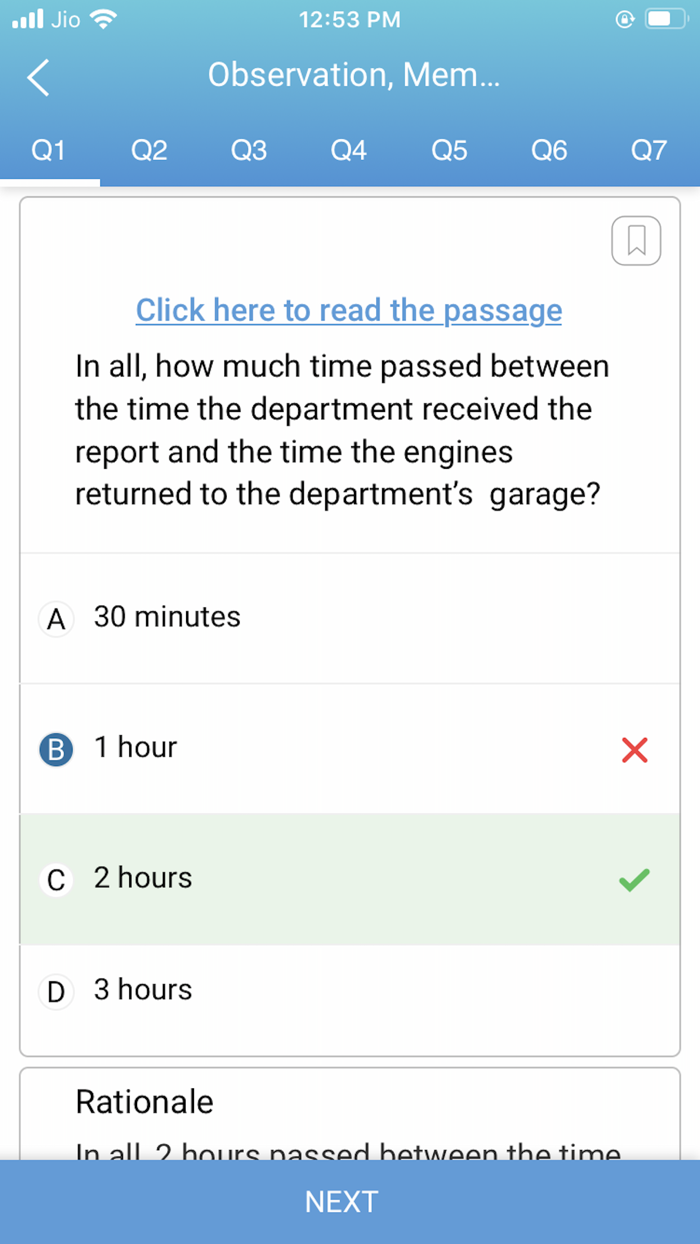Tap the Rationale section heading

[144, 1101]
